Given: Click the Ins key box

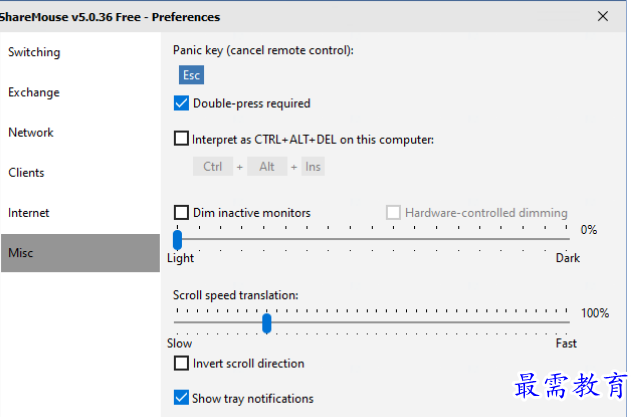Looking at the screenshot, I should [313, 167].
